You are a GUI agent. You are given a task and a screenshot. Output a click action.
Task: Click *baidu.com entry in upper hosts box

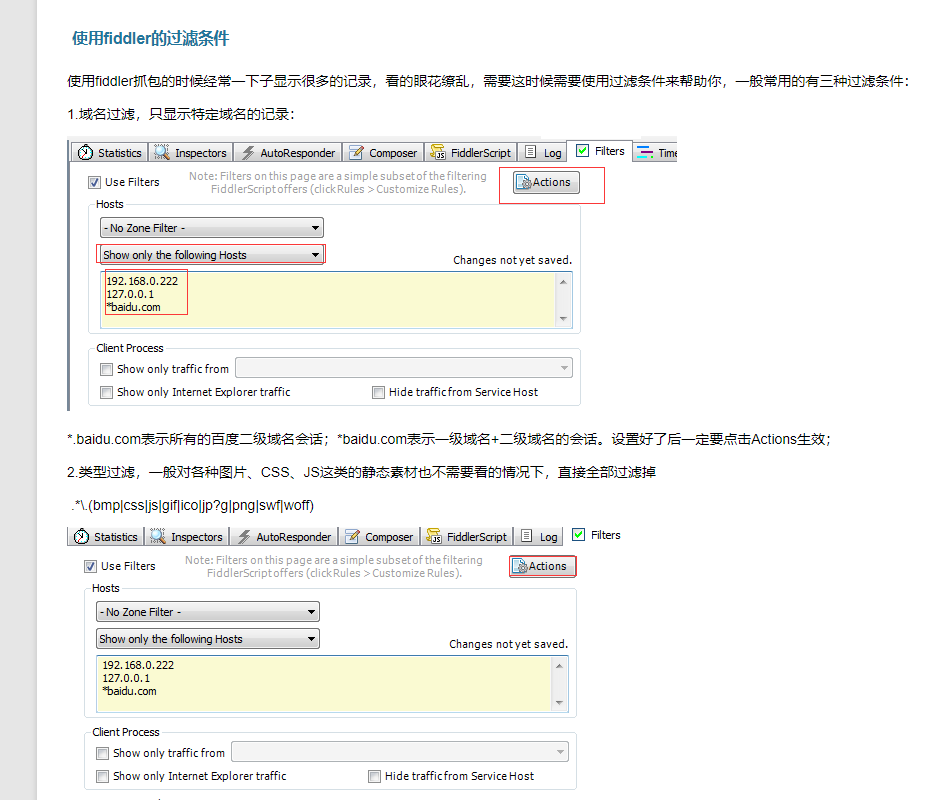[x=134, y=307]
